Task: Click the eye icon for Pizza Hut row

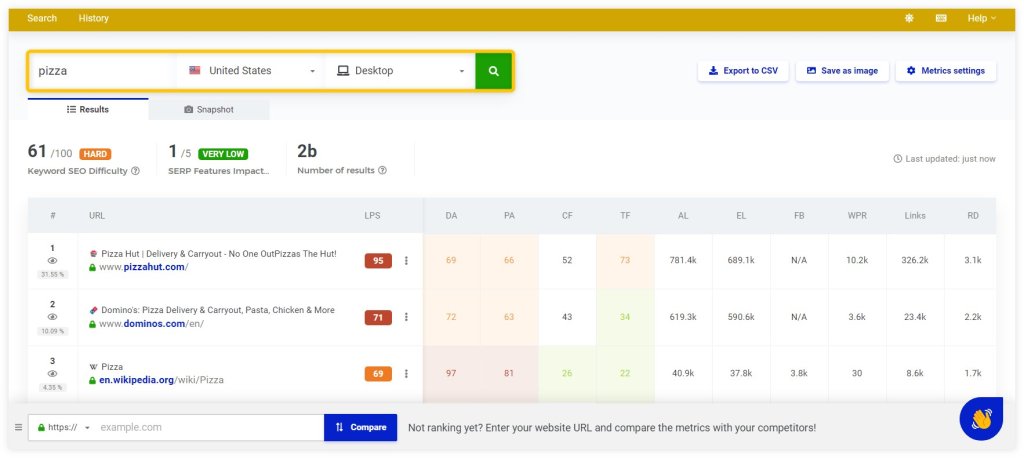Action: 52,261
